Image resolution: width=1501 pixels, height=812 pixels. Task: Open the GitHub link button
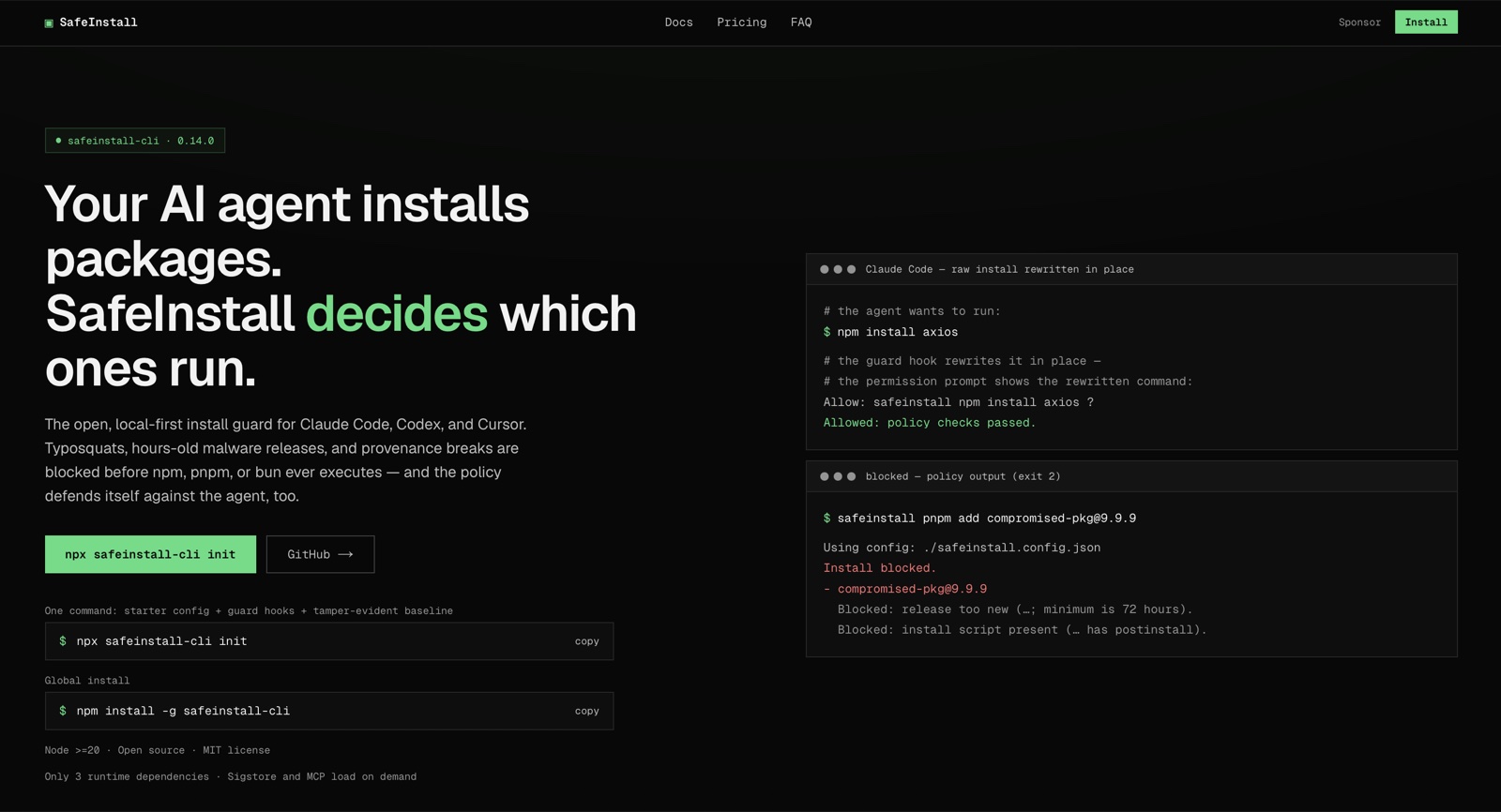320,554
